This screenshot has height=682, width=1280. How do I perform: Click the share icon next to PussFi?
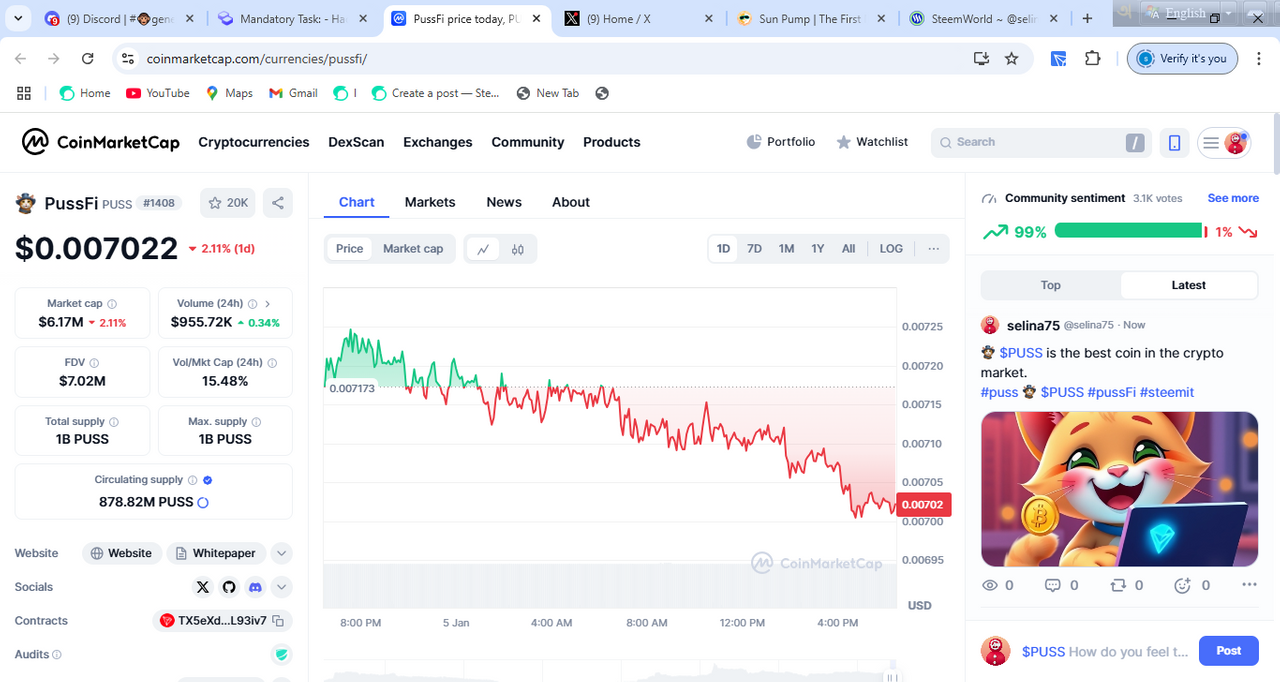click(278, 203)
